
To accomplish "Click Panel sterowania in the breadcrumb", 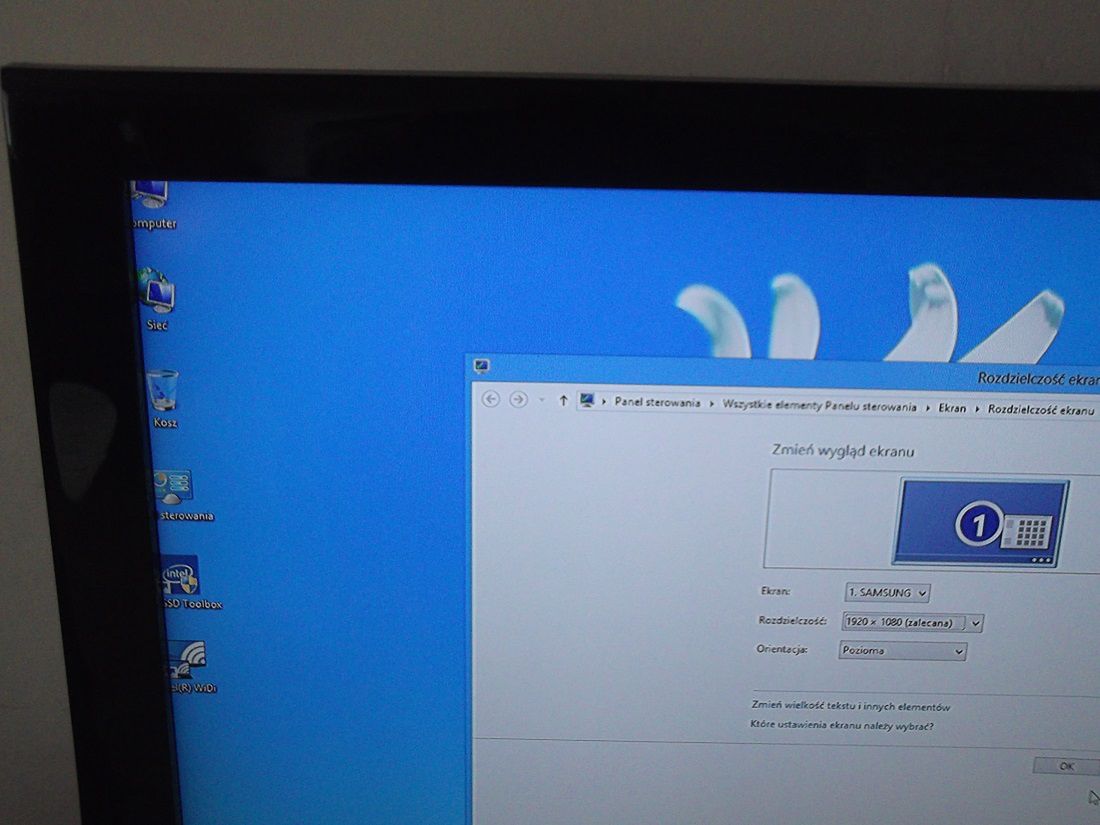I will (657, 403).
